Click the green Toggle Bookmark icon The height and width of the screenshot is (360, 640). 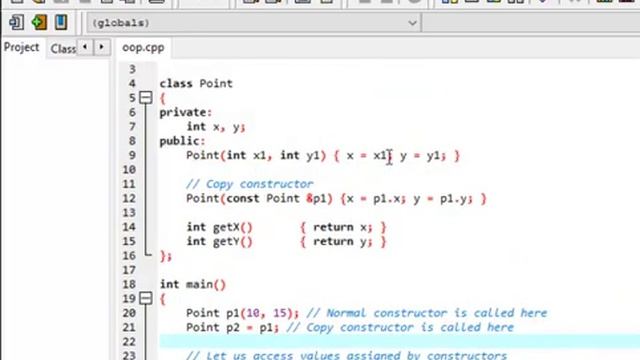pyautogui.click(x=39, y=22)
